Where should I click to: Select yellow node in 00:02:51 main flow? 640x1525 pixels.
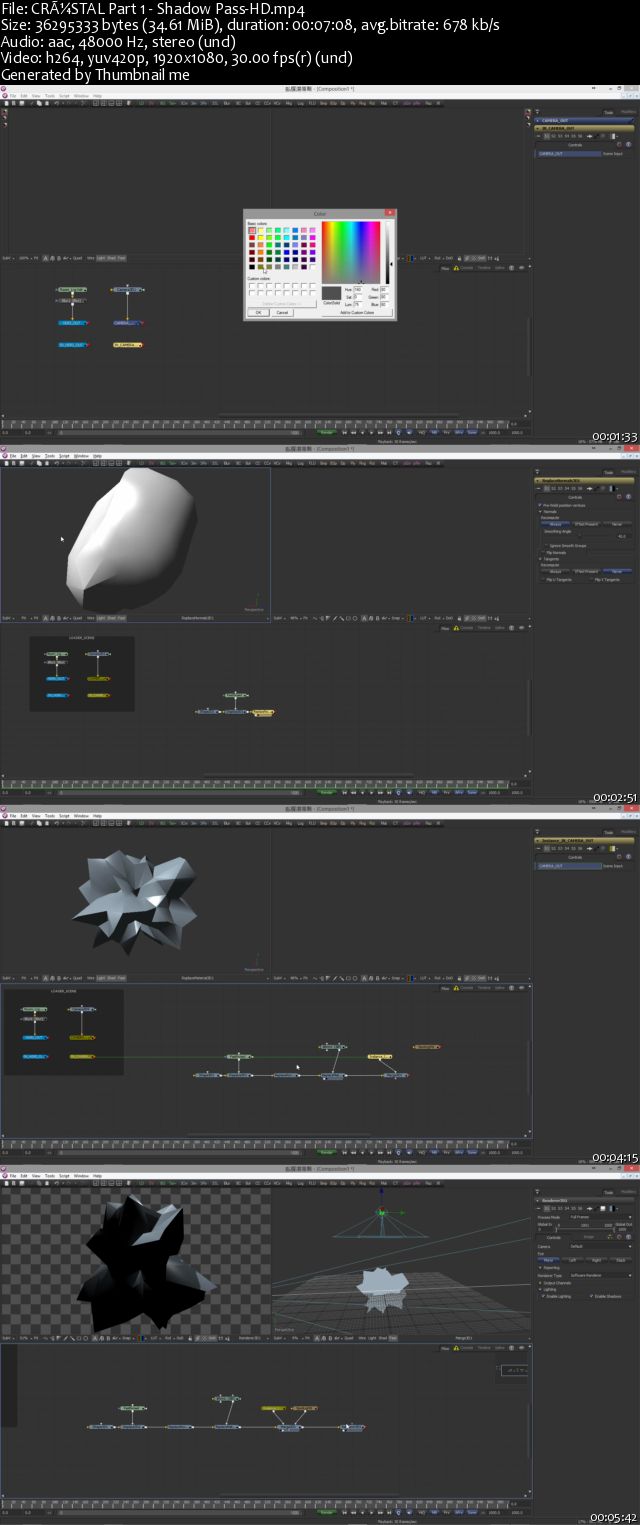(x=262, y=712)
